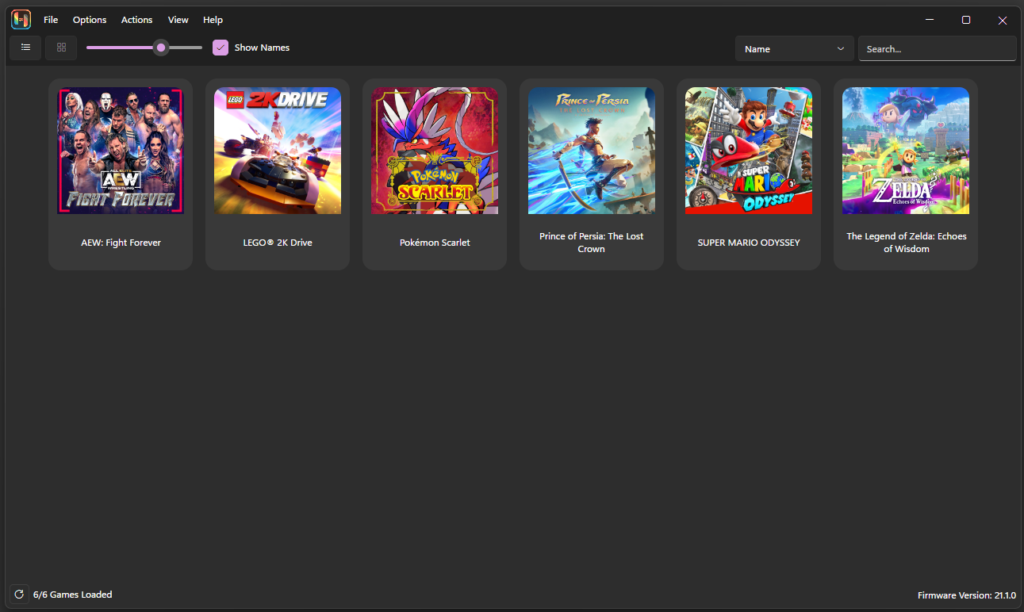Open the View menu

click(x=178, y=20)
